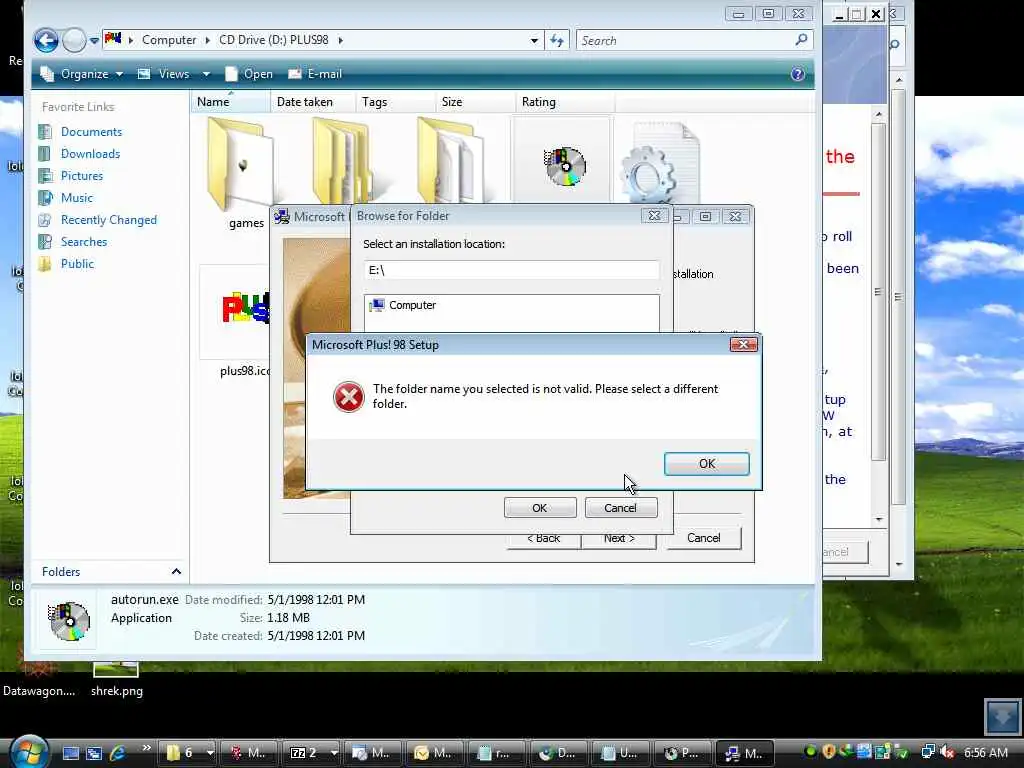Click Open in the Explorer toolbar
Viewport: 1024px width, 768px height.
coord(249,74)
